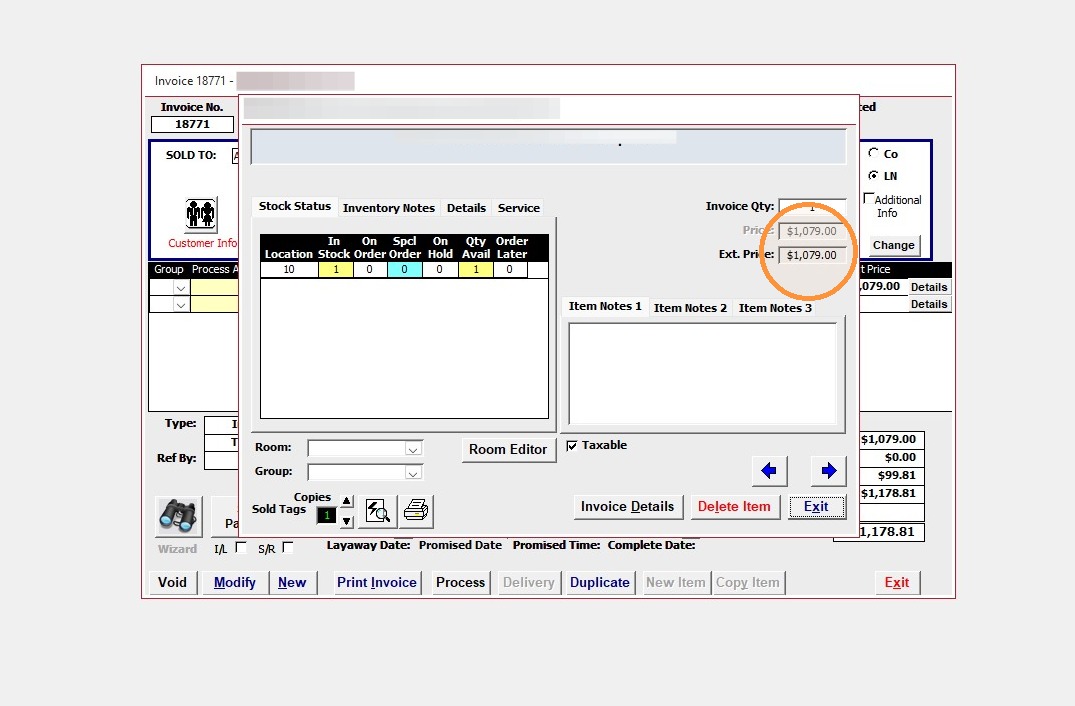Image resolution: width=1075 pixels, height=706 pixels.
Task: Expand first Group column dropdown in invoice grid
Action: (181, 288)
